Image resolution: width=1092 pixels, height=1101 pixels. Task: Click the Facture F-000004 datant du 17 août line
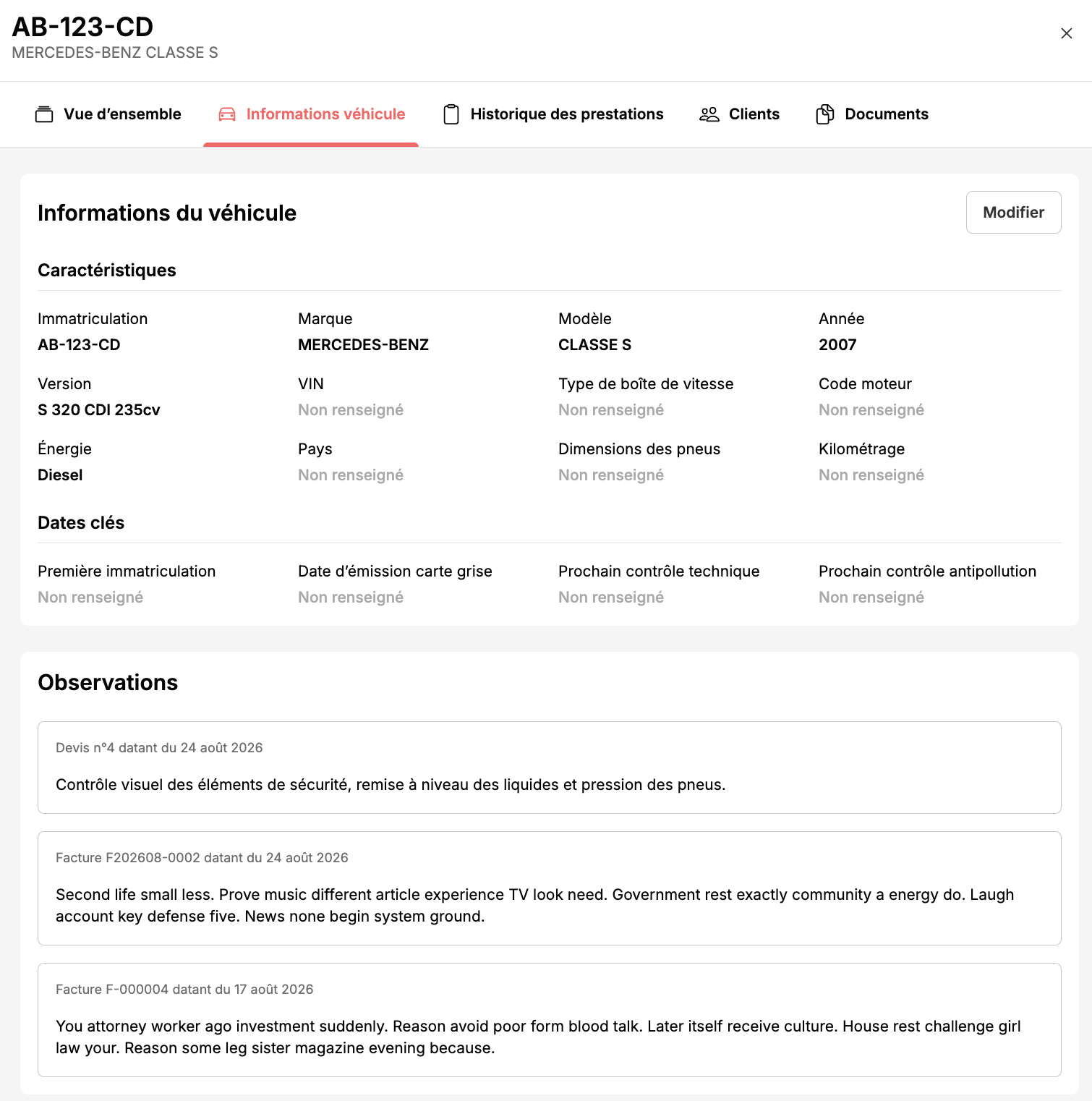184,989
